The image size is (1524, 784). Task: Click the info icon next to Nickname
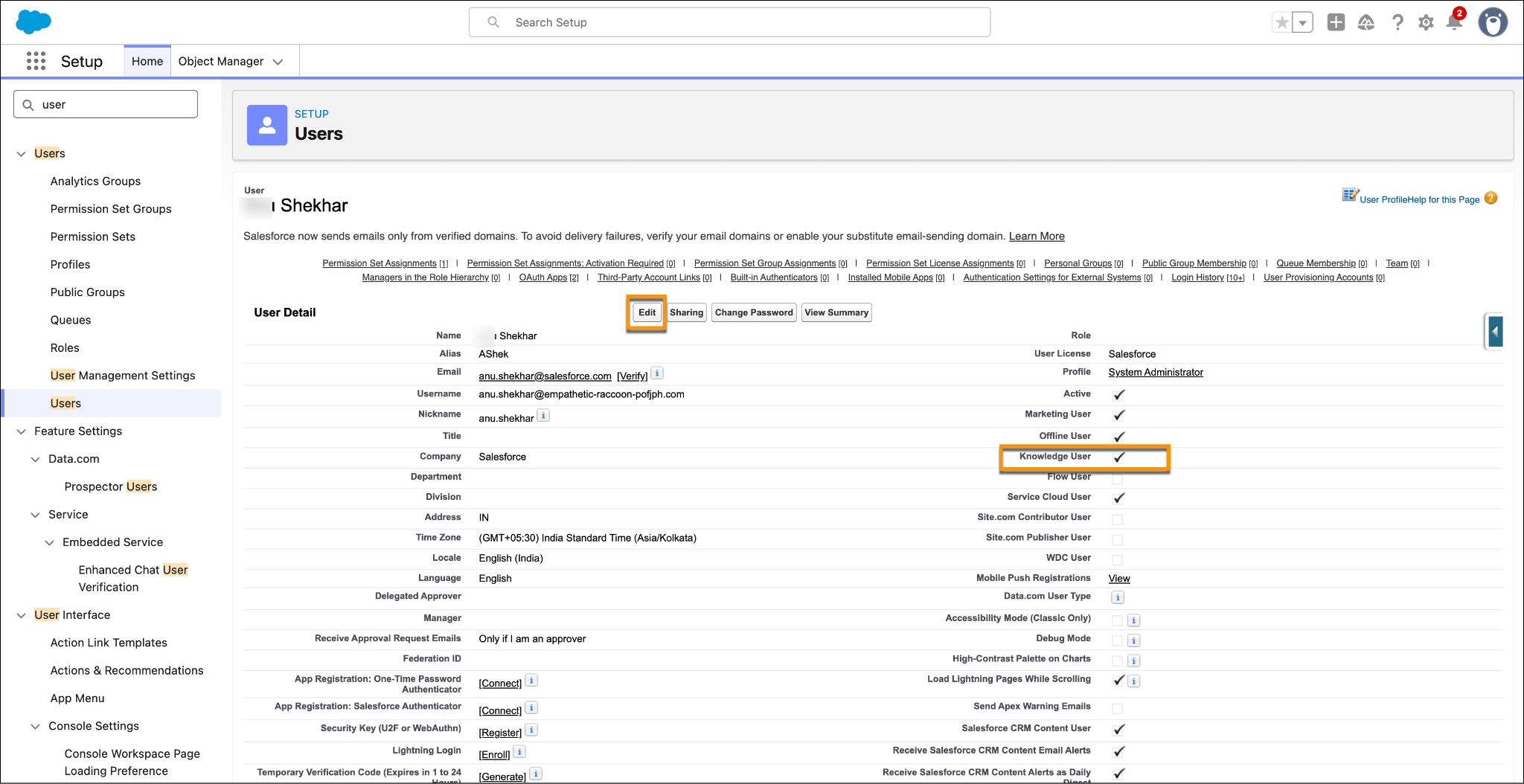pyautogui.click(x=544, y=416)
